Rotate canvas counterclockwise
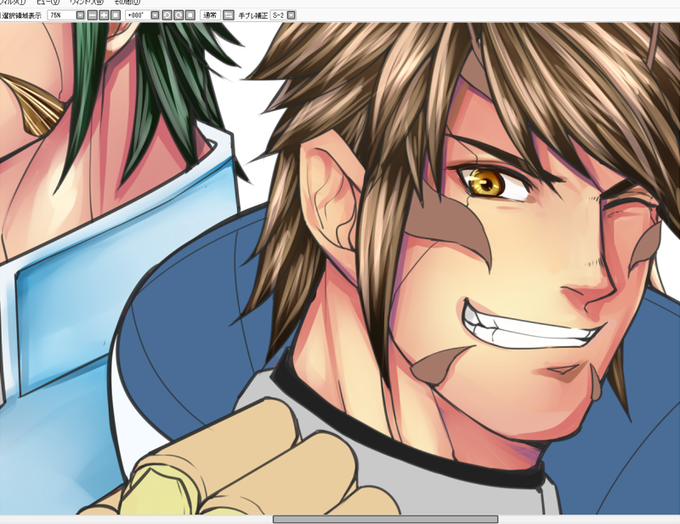Viewport: 680px width, 524px height. click(x=167, y=15)
